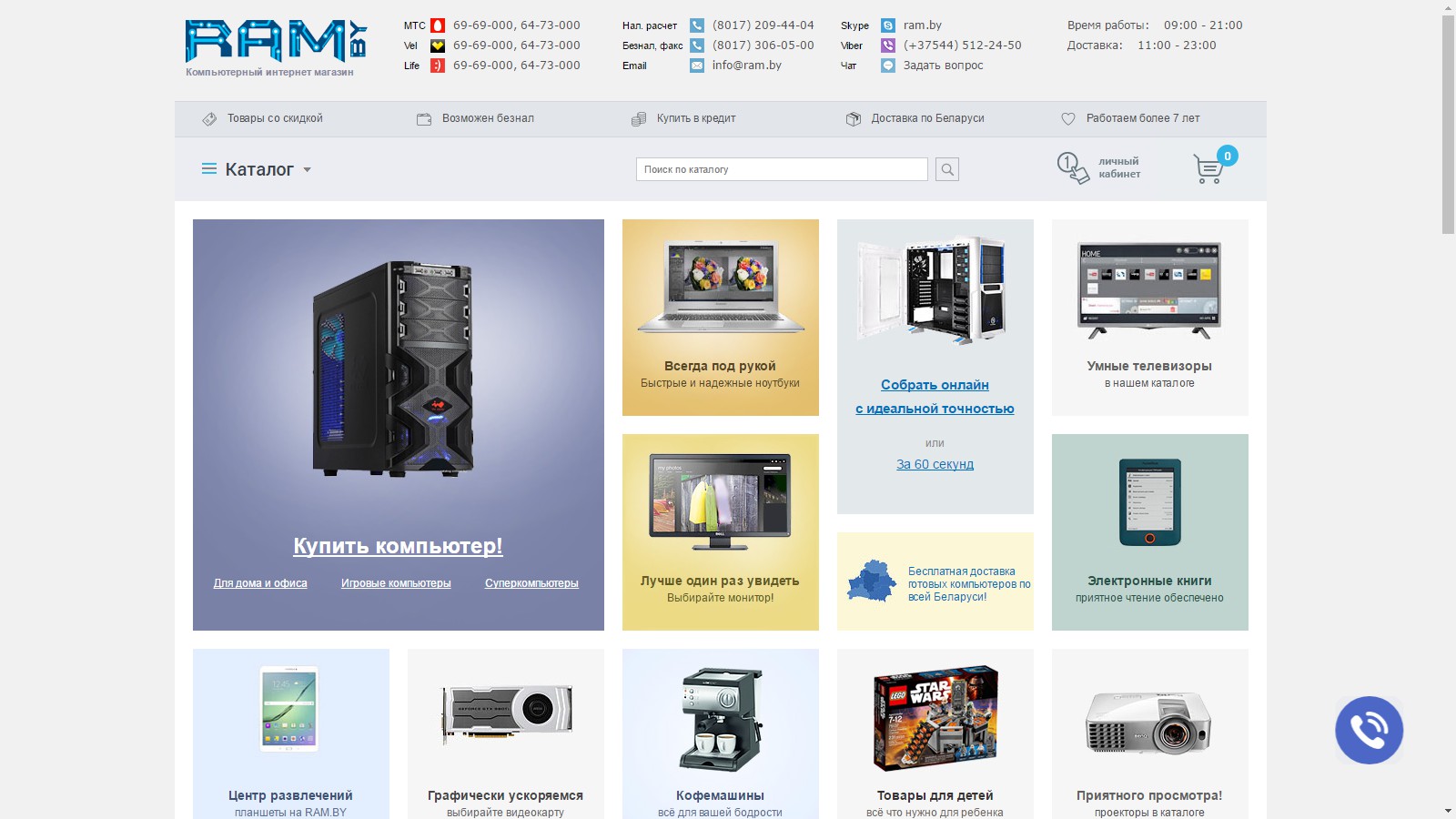Click the Belarus map icon
1456x819 pixels.
click(x=872, y=581)
